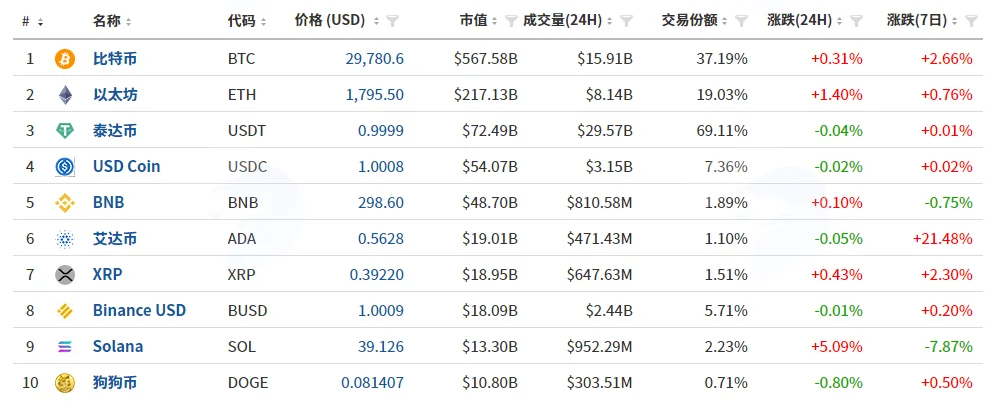Open the BNB name link
This screenshot has height=411, width=992.
pyautogui.click(x=108, y=203)
